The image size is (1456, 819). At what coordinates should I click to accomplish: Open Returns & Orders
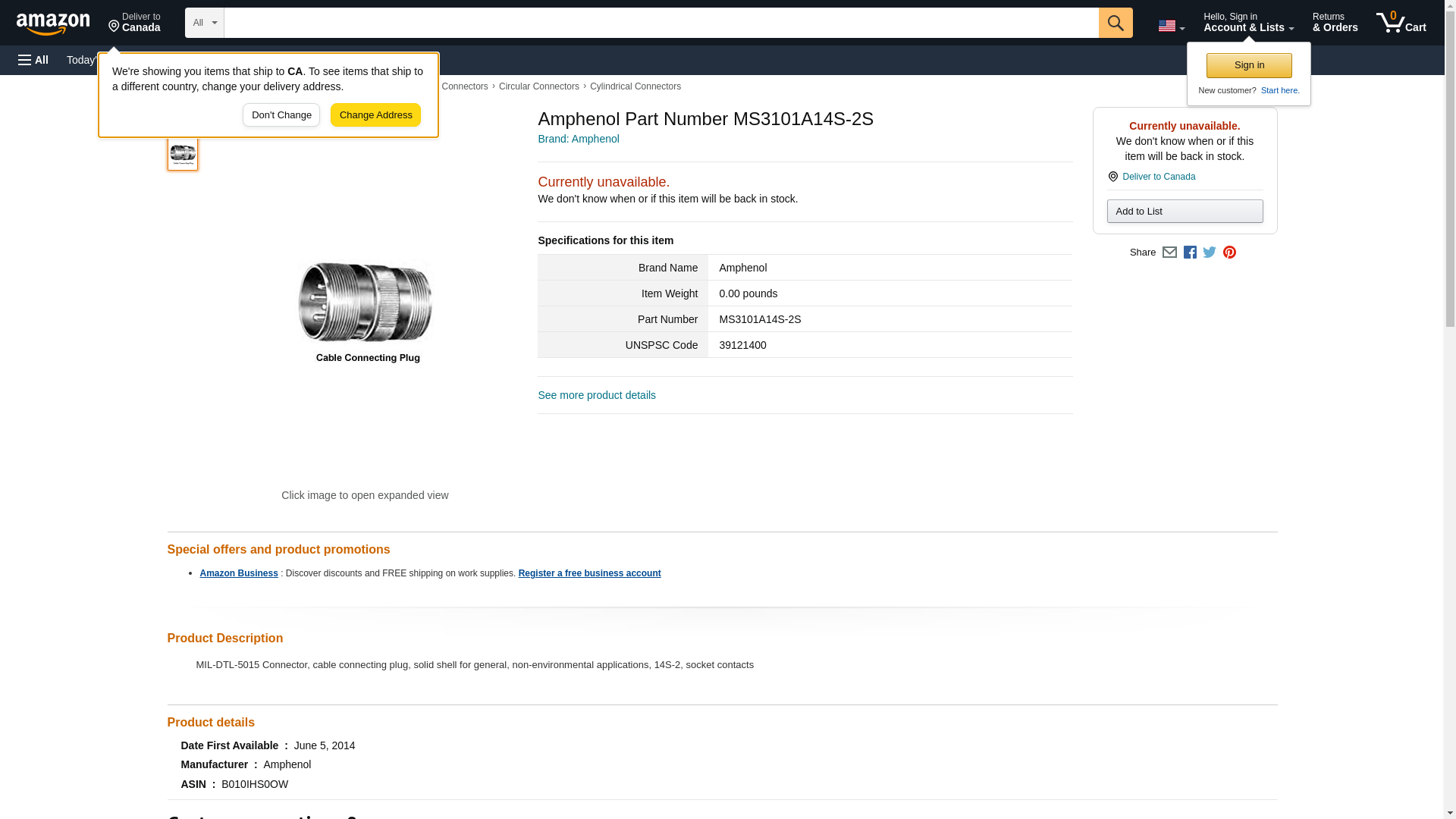tap(1335, 23)
